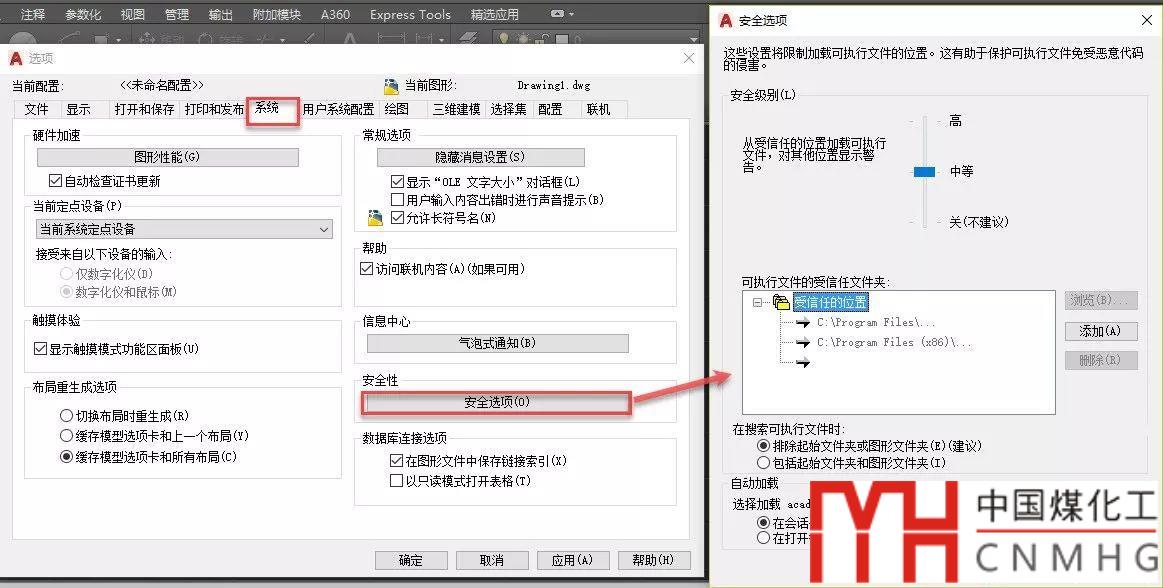Select the 系统 tab

(267, 108)
